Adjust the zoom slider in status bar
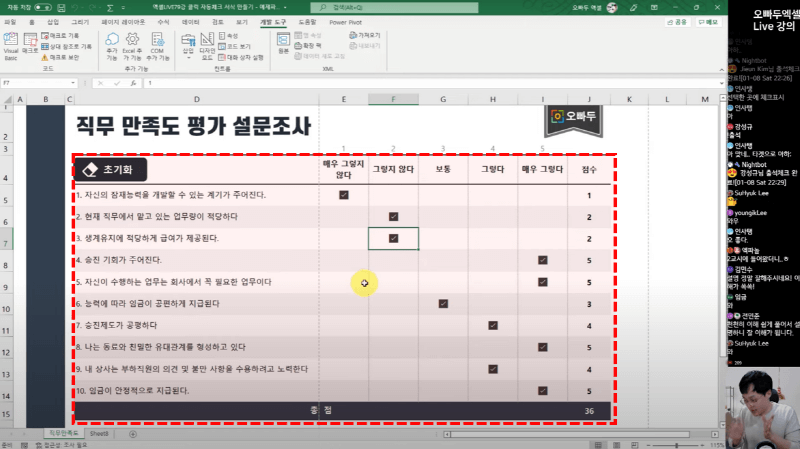800x449 pixels. click(677, 445)
